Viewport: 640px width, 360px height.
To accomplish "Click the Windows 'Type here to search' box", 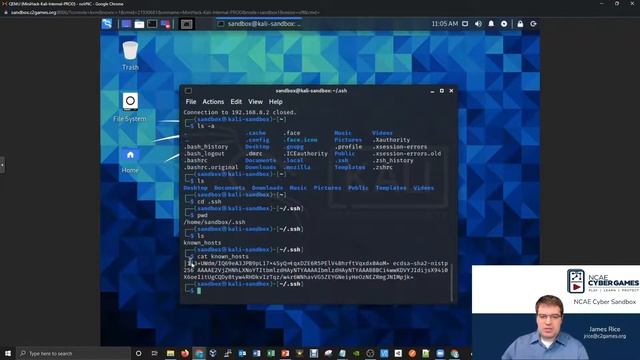I will (73, 353).
